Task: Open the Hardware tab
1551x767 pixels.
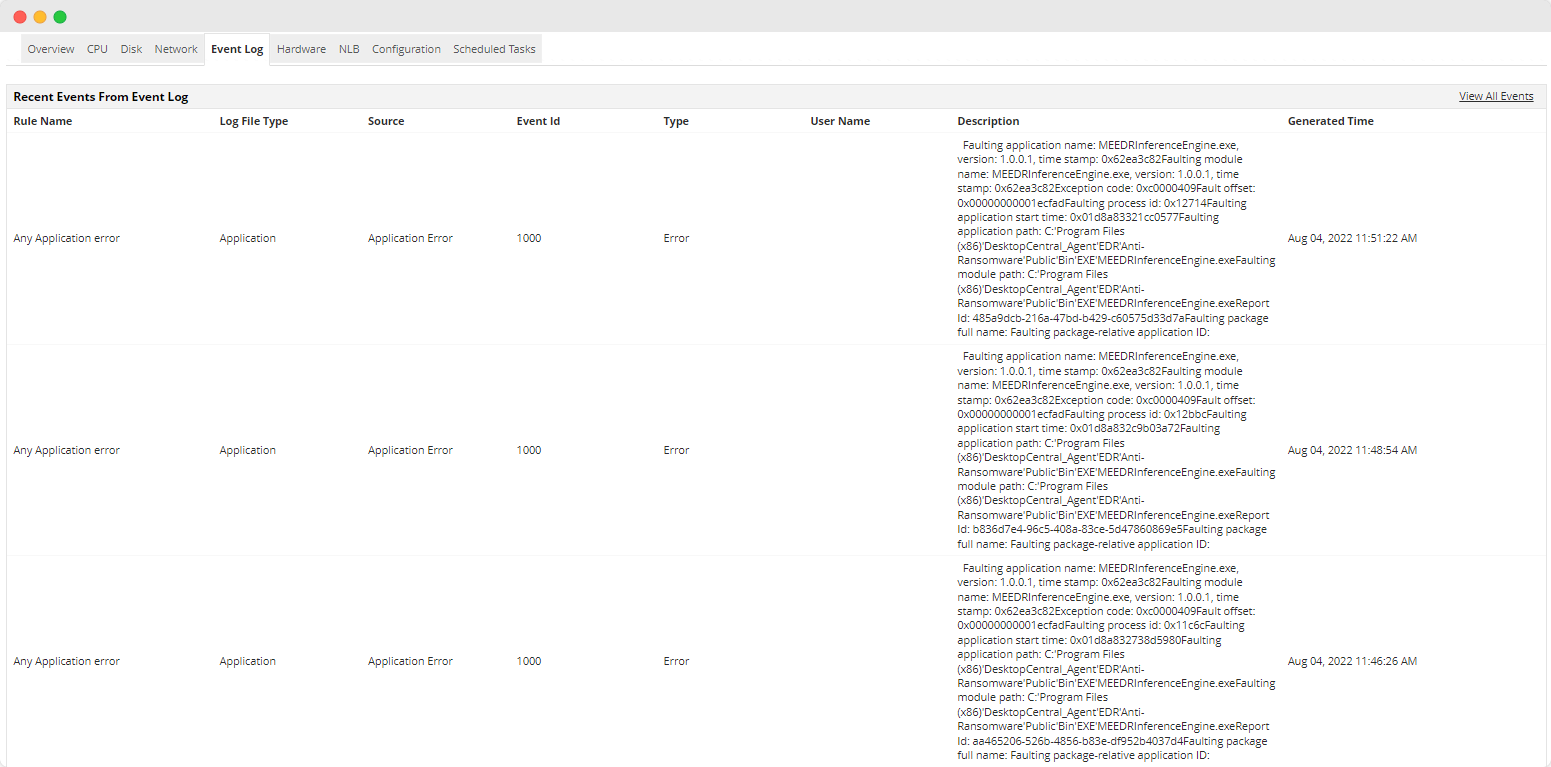Action: pyautogui.click(x=301, y=48)
